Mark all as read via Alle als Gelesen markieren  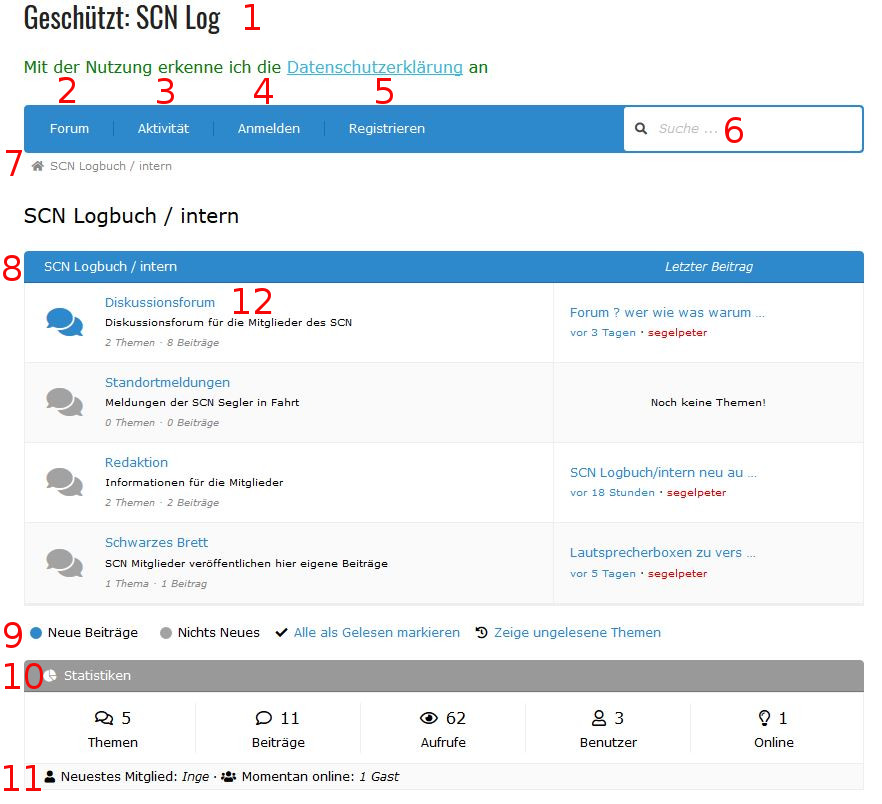pyautogui.click(x=376, y=633)
